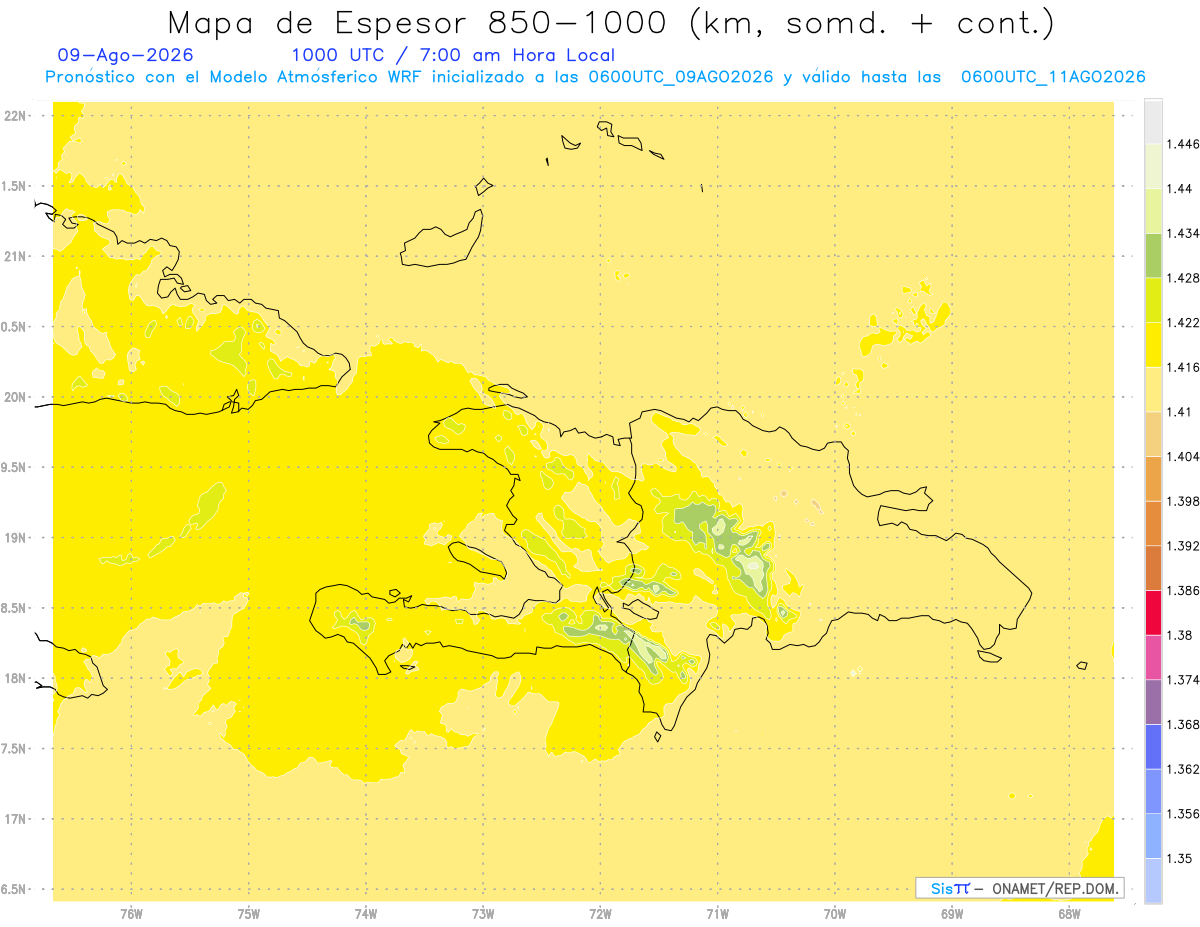Click the pink legend swatch between 1.374 and 1.38

pyautogui.click(x=1153, y=657)
